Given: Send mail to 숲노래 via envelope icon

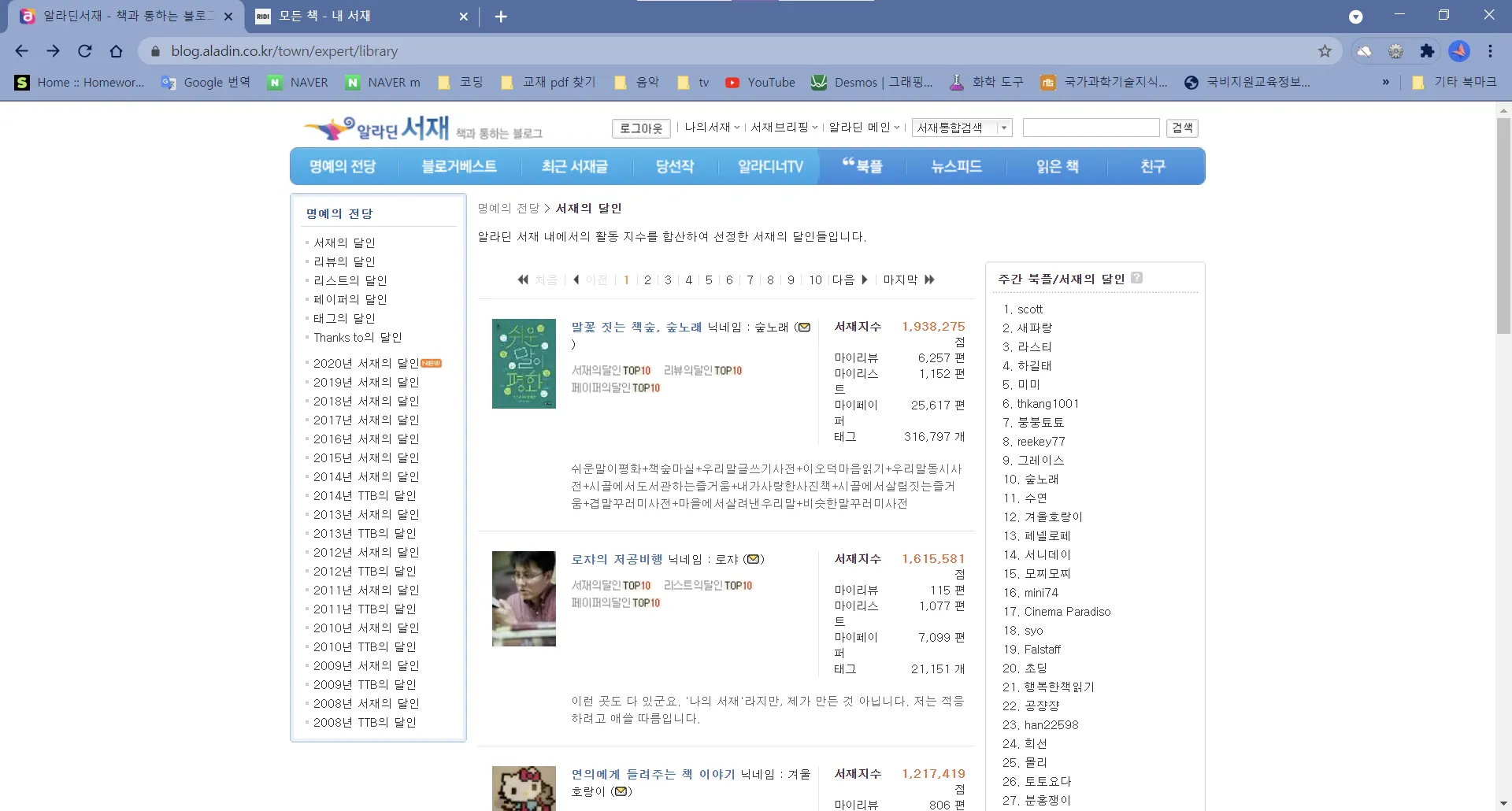Looking at the screenshot, I should 804,328.
